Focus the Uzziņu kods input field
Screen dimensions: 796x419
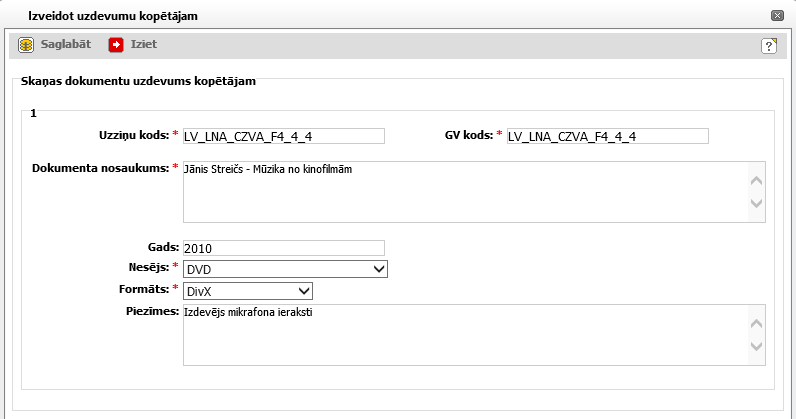[x=284, y=136]
